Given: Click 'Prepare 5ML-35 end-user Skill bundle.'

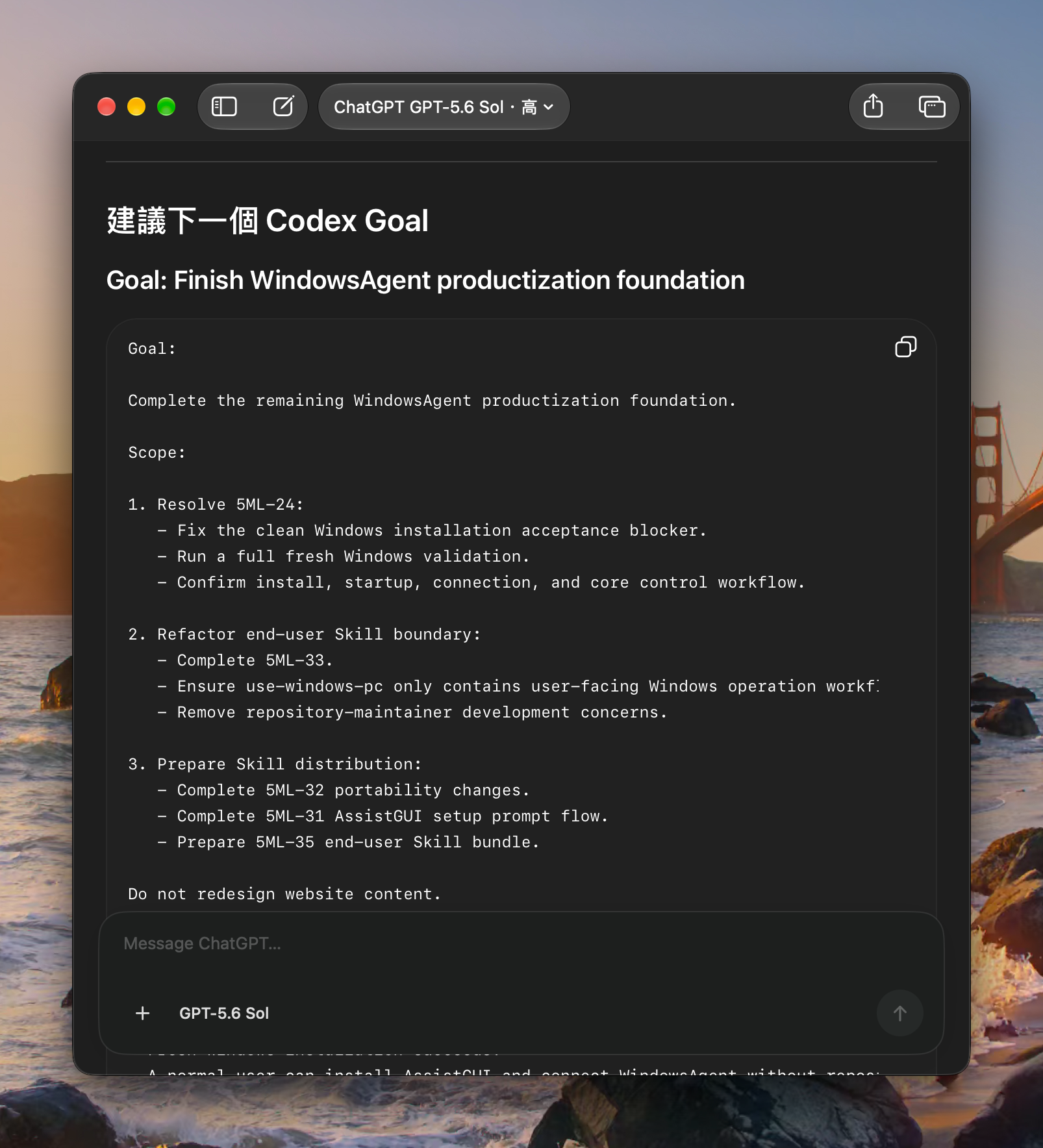Looking at the screenshot, I should point(358,842).
